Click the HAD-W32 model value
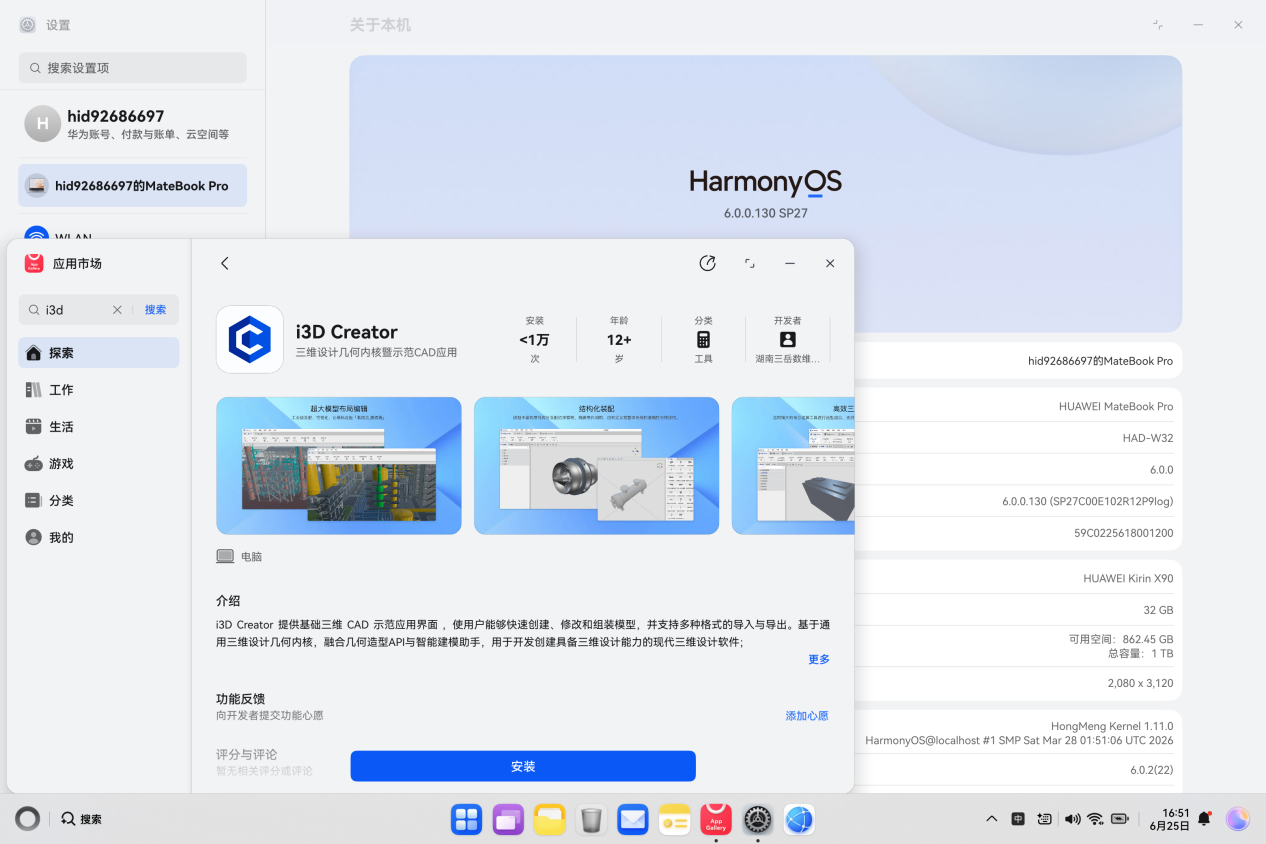Screen dimensions: 1266x844 [x=1148, y=438]
